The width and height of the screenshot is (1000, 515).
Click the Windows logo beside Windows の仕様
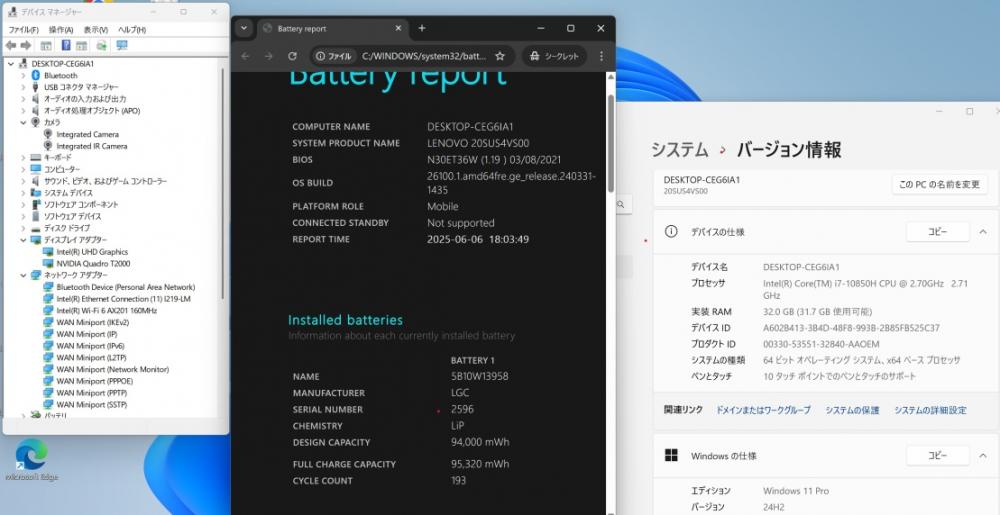(671, 456)
